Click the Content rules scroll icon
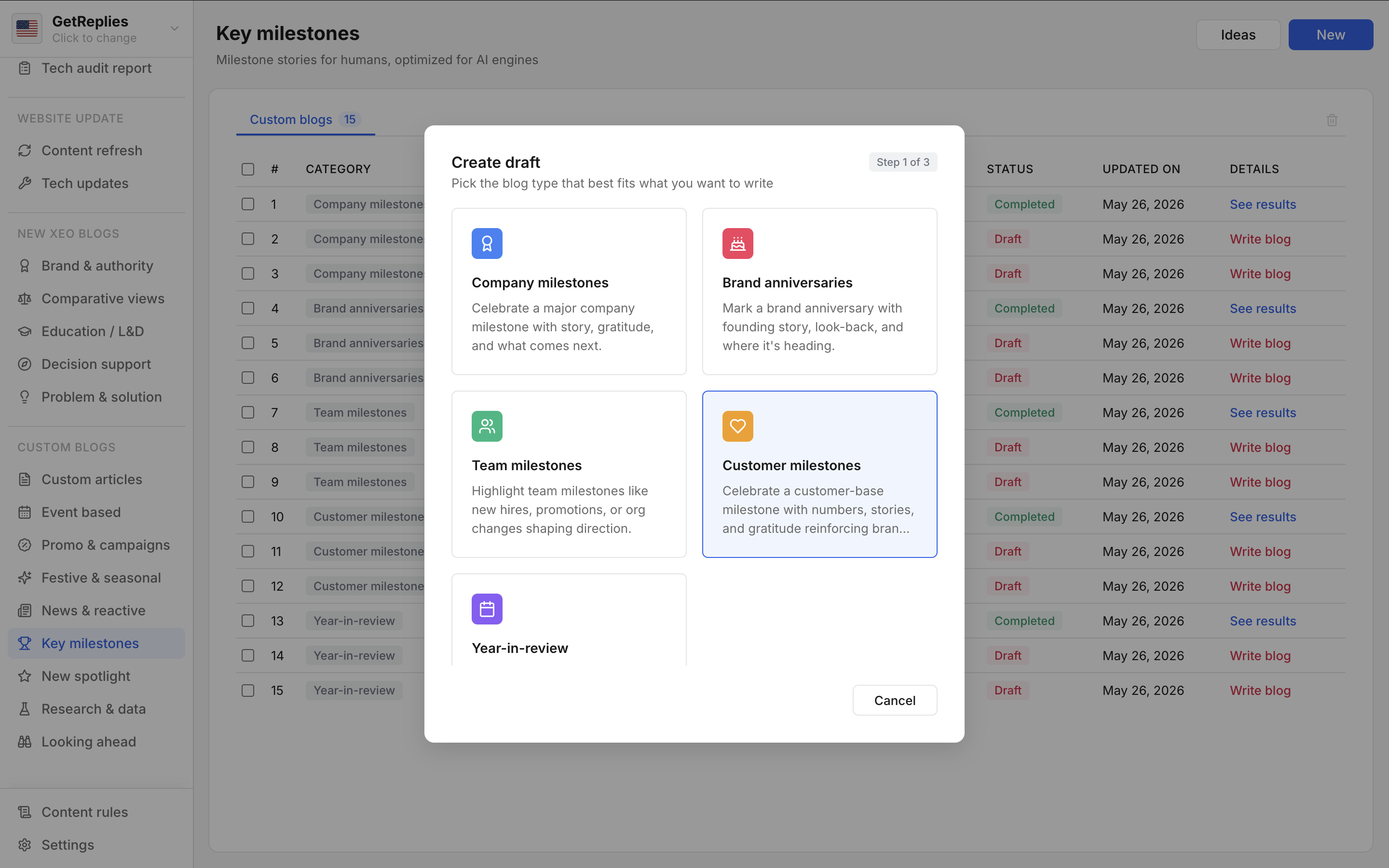The width and height of the screenshot is (1389, 868). 25,812
